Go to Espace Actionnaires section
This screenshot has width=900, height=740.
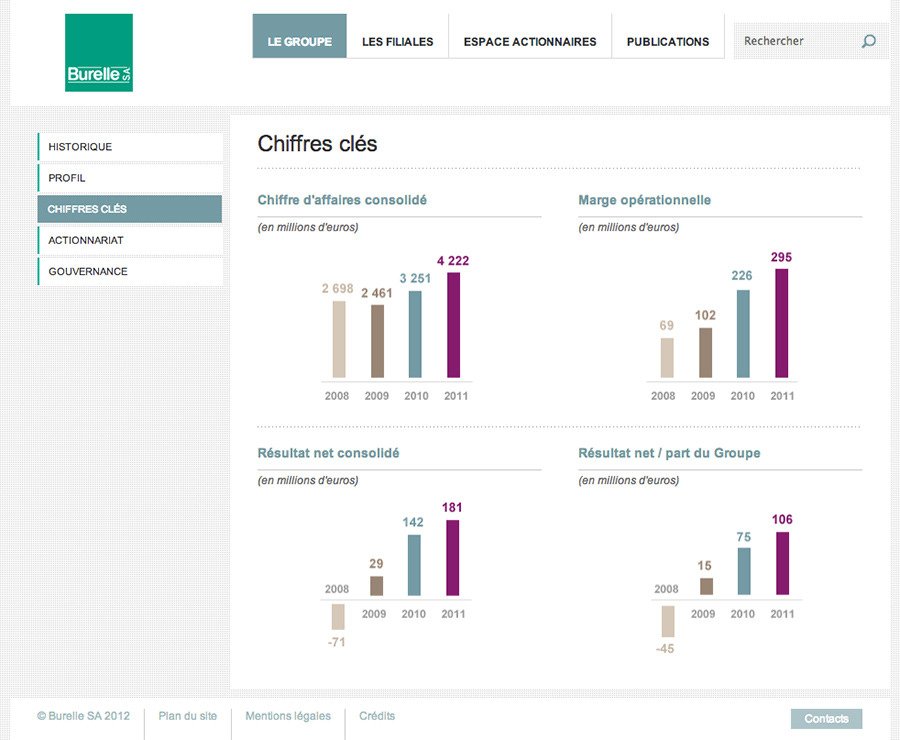point(529,41)
